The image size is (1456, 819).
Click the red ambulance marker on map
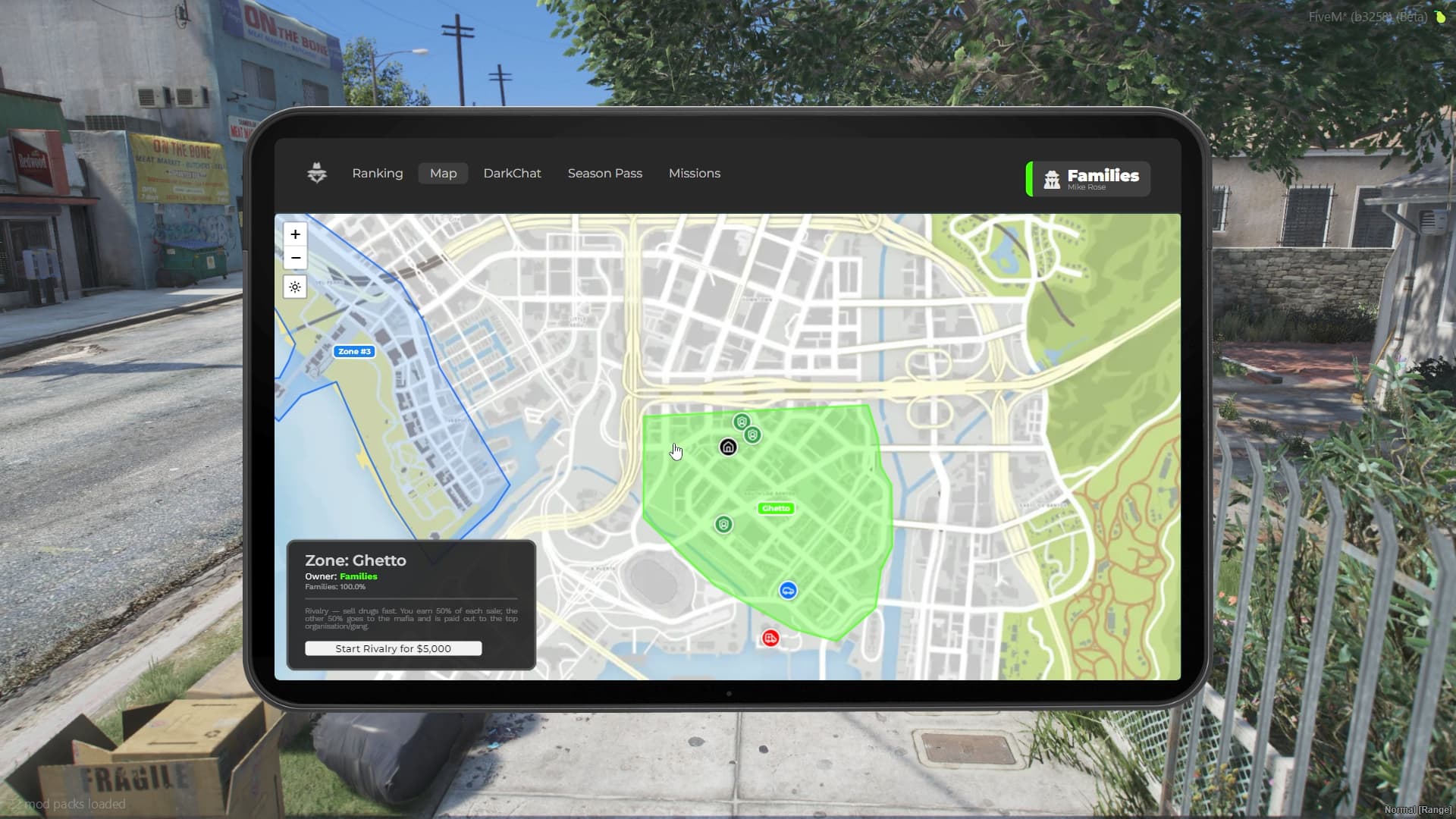tap(770, 638)
